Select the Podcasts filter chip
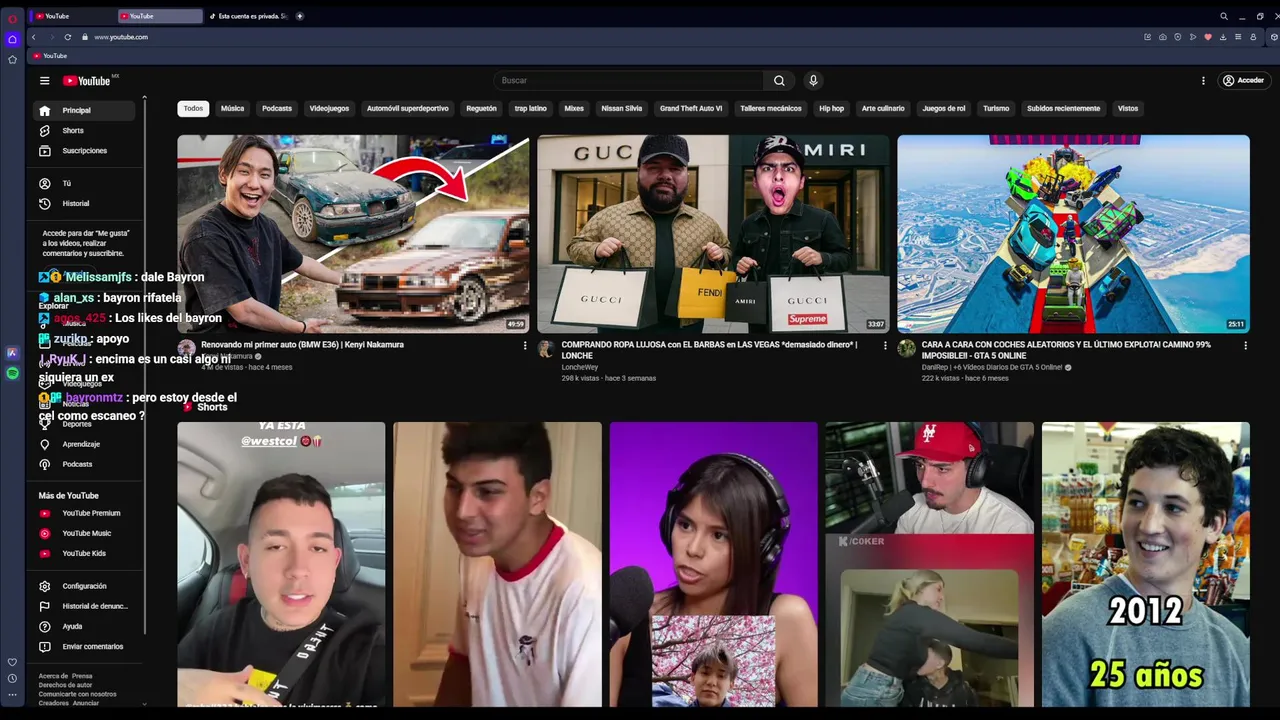The width and height of the screenshot is (1280, 720). point(277,109)
